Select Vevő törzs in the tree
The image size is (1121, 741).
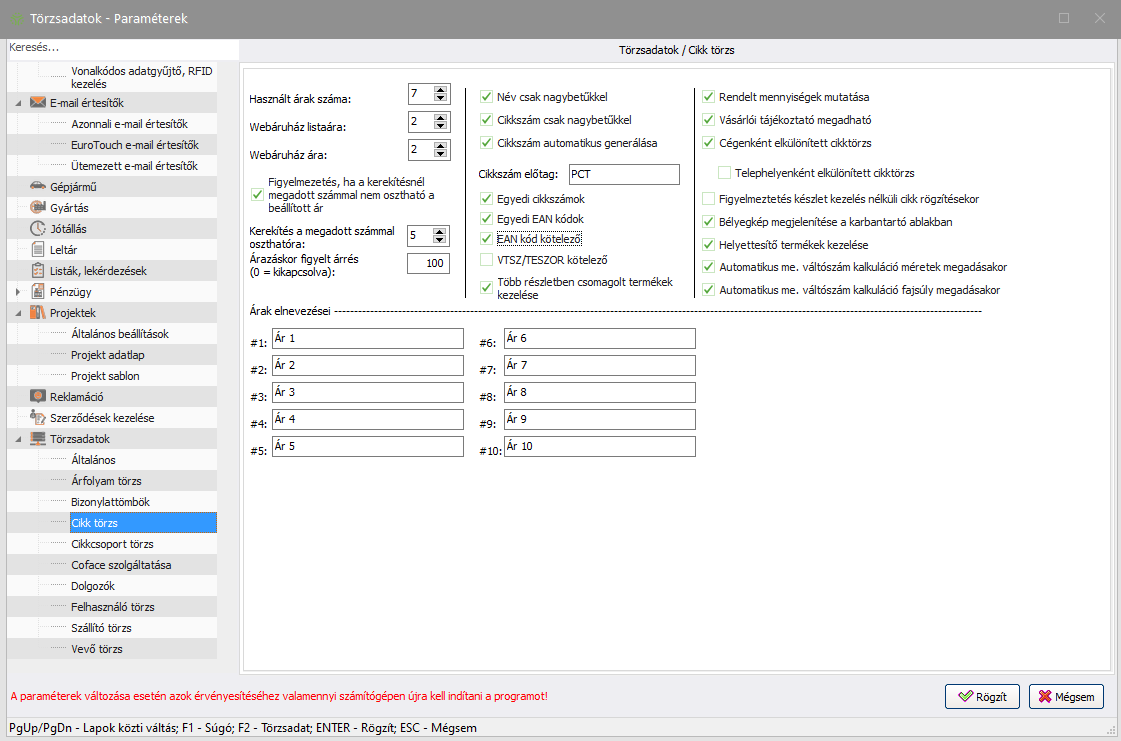97,649
